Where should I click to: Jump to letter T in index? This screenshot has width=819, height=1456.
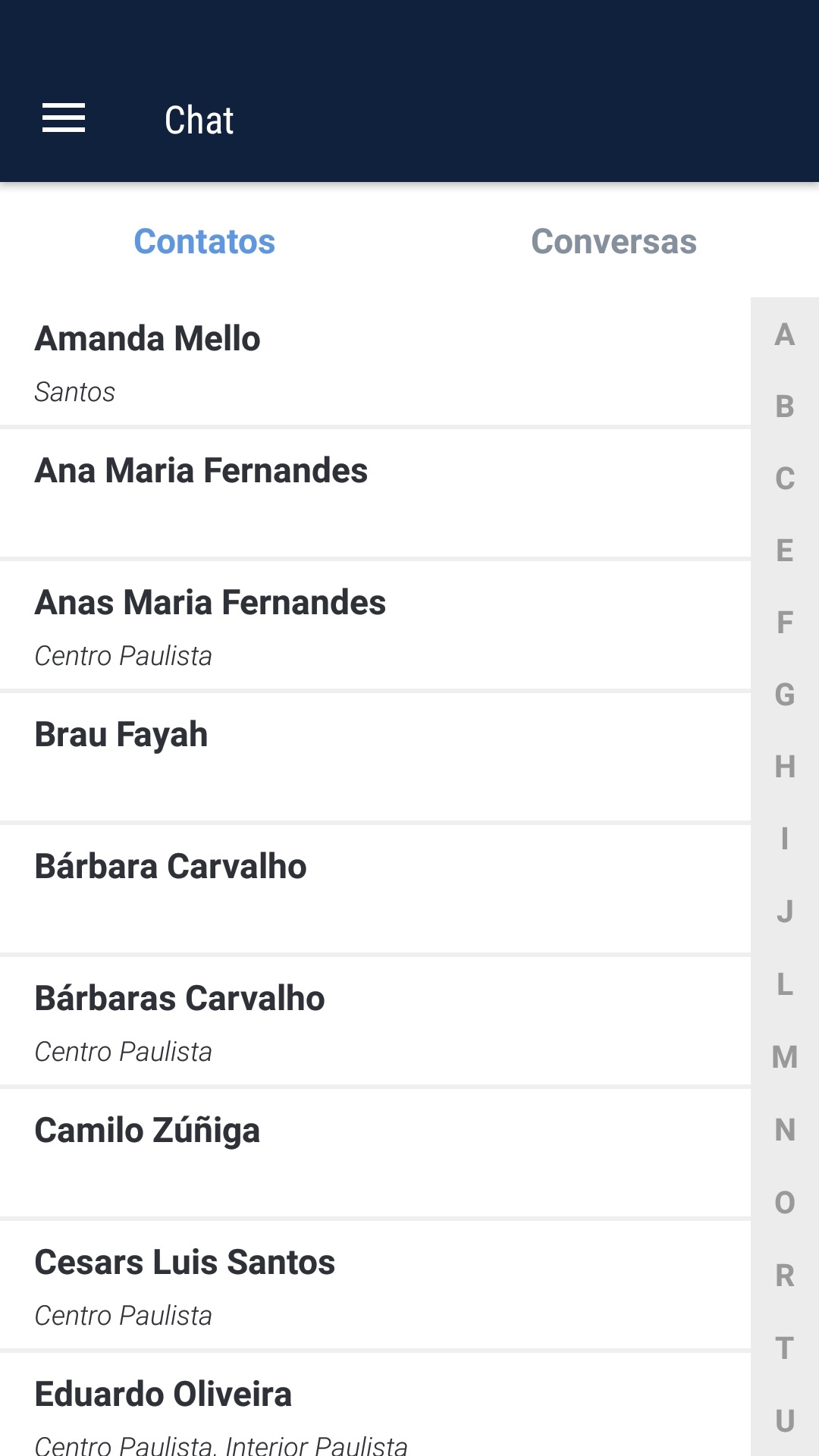coord(785,1348)
